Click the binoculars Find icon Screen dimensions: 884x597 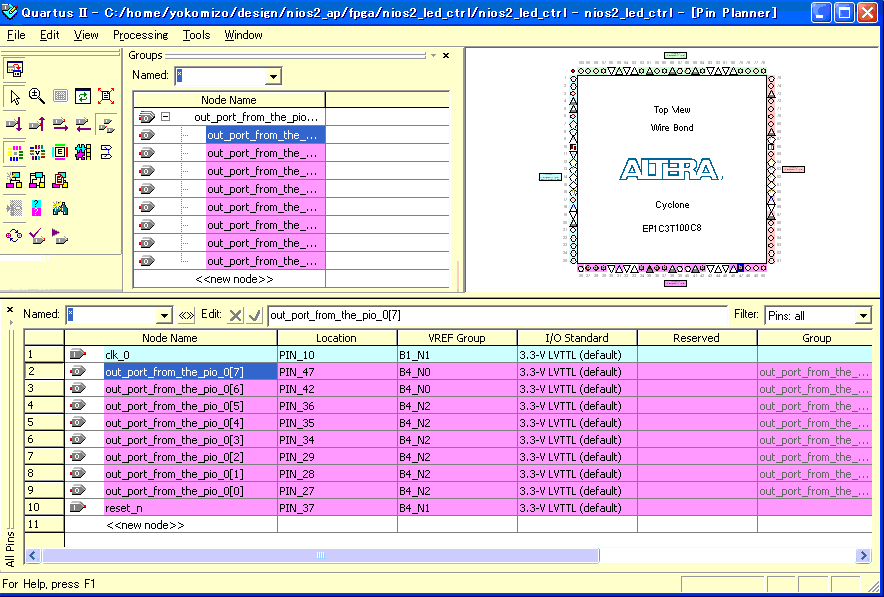(x=60, y=209)
